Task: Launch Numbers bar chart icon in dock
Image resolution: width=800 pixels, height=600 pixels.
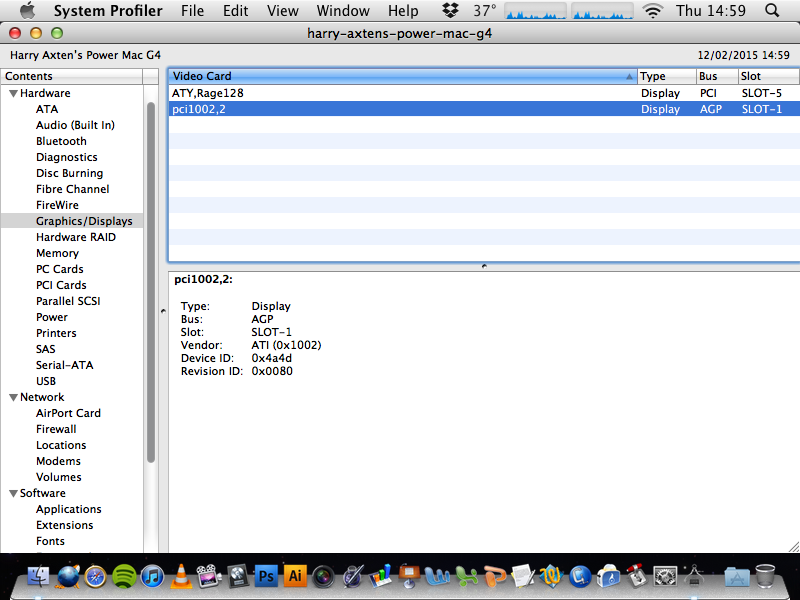Action: click(380, 577)
